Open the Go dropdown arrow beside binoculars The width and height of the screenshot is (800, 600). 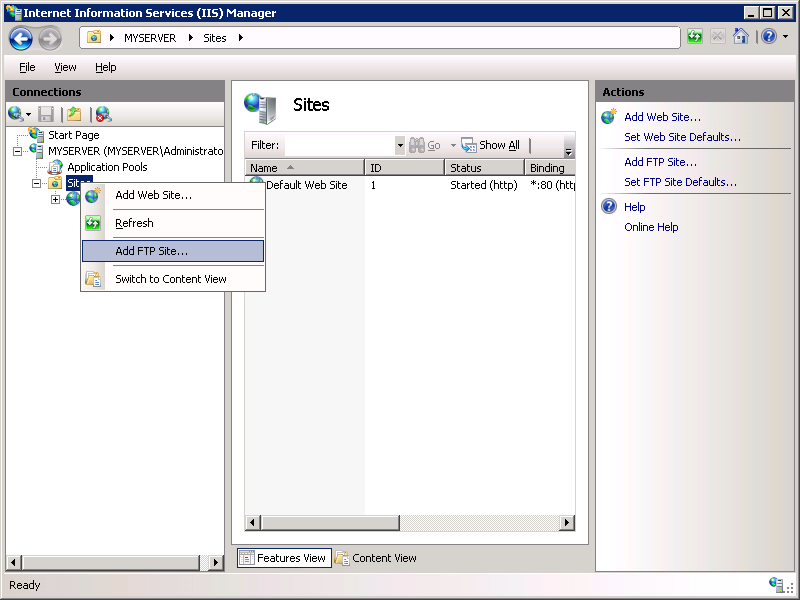click(453, 144)
